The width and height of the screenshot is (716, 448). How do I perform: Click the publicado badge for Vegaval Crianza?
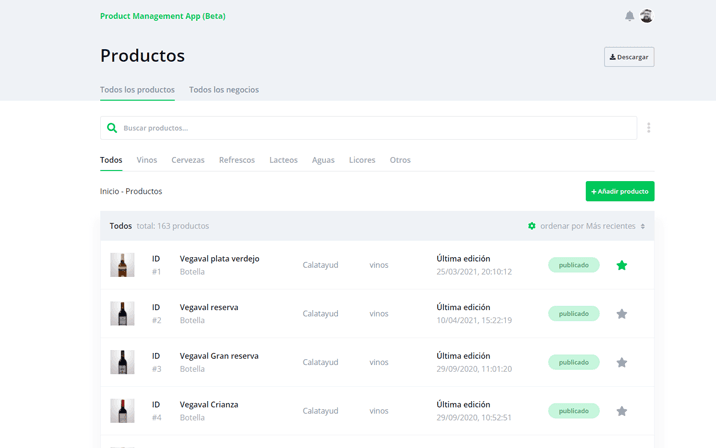pyautogui.click(x=574, y=411)
